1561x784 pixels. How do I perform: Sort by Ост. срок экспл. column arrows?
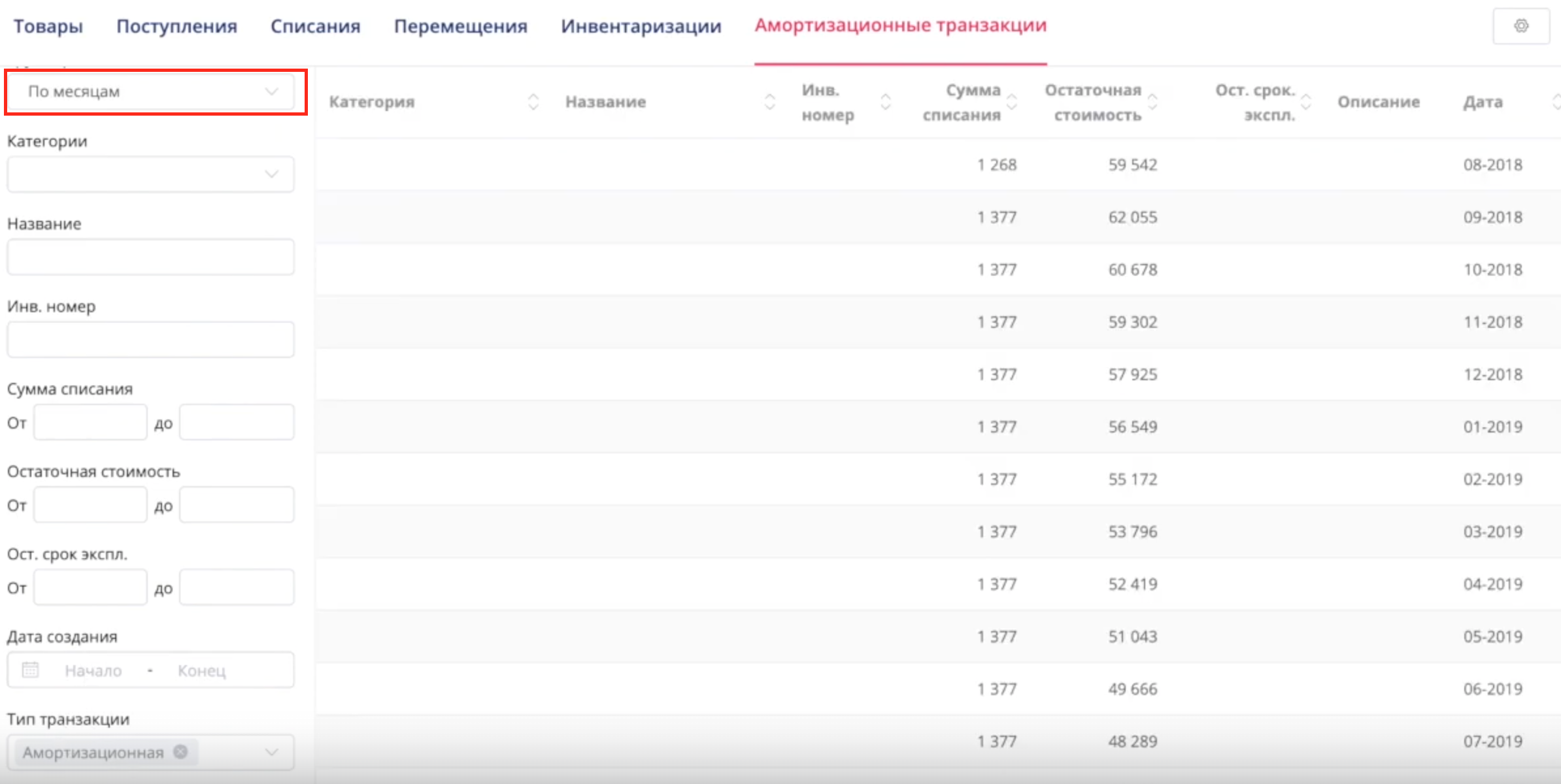[1305, 102]
